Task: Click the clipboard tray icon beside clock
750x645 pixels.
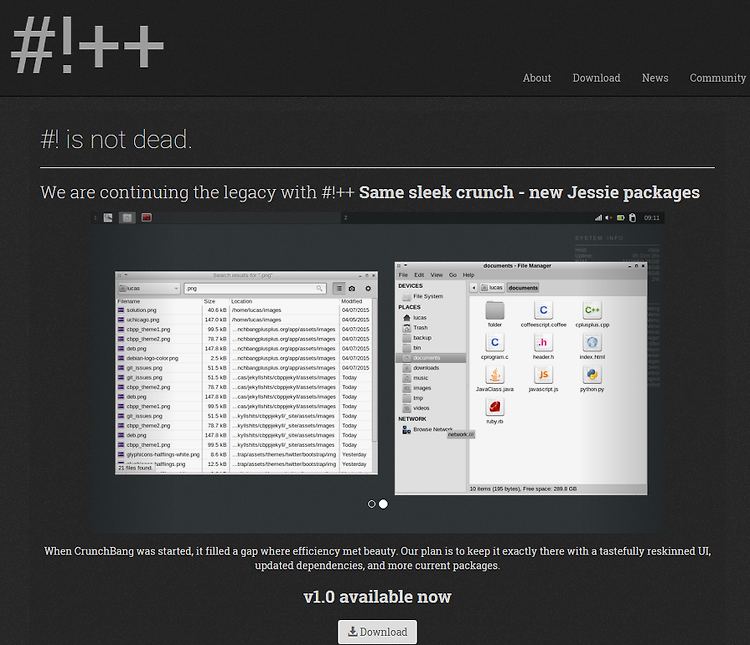Action: pos(632,218)
